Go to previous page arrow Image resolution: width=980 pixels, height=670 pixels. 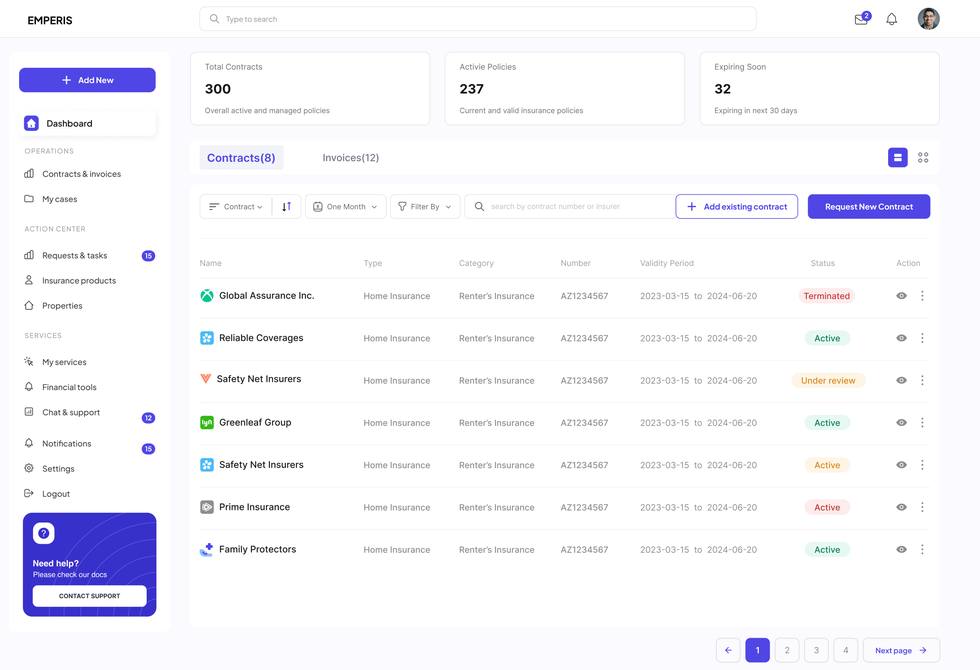pos(728,650)
